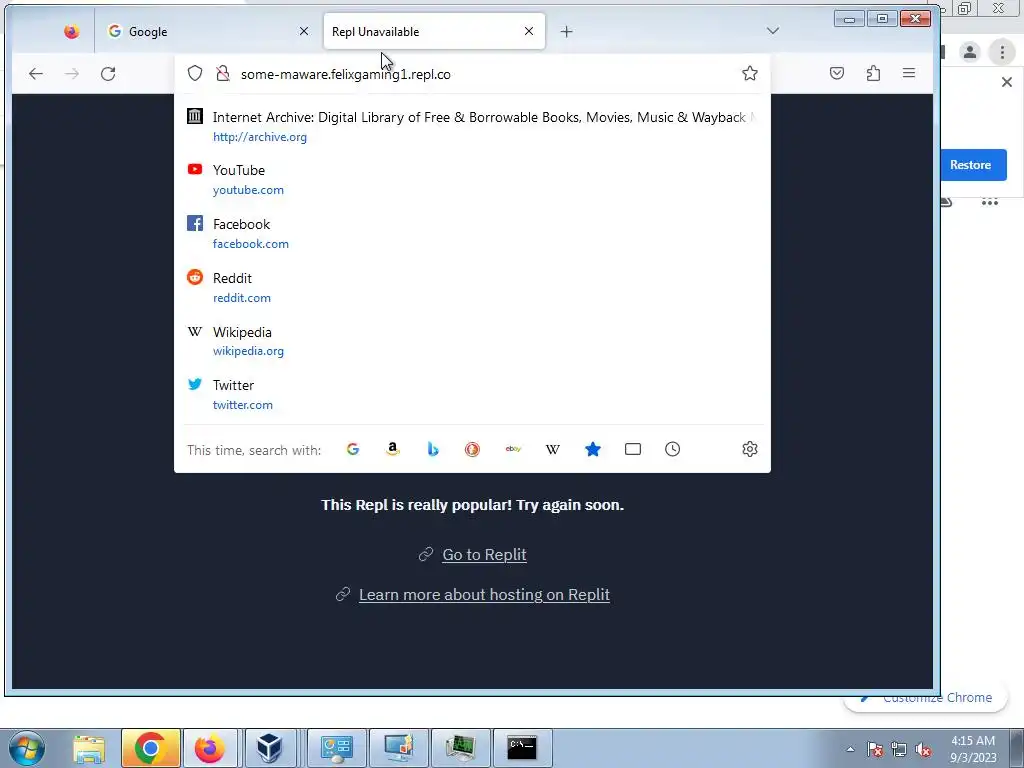
Task: Select the Repl Unavailable tab
Action: pyautogui.click(x=434, y=31)
